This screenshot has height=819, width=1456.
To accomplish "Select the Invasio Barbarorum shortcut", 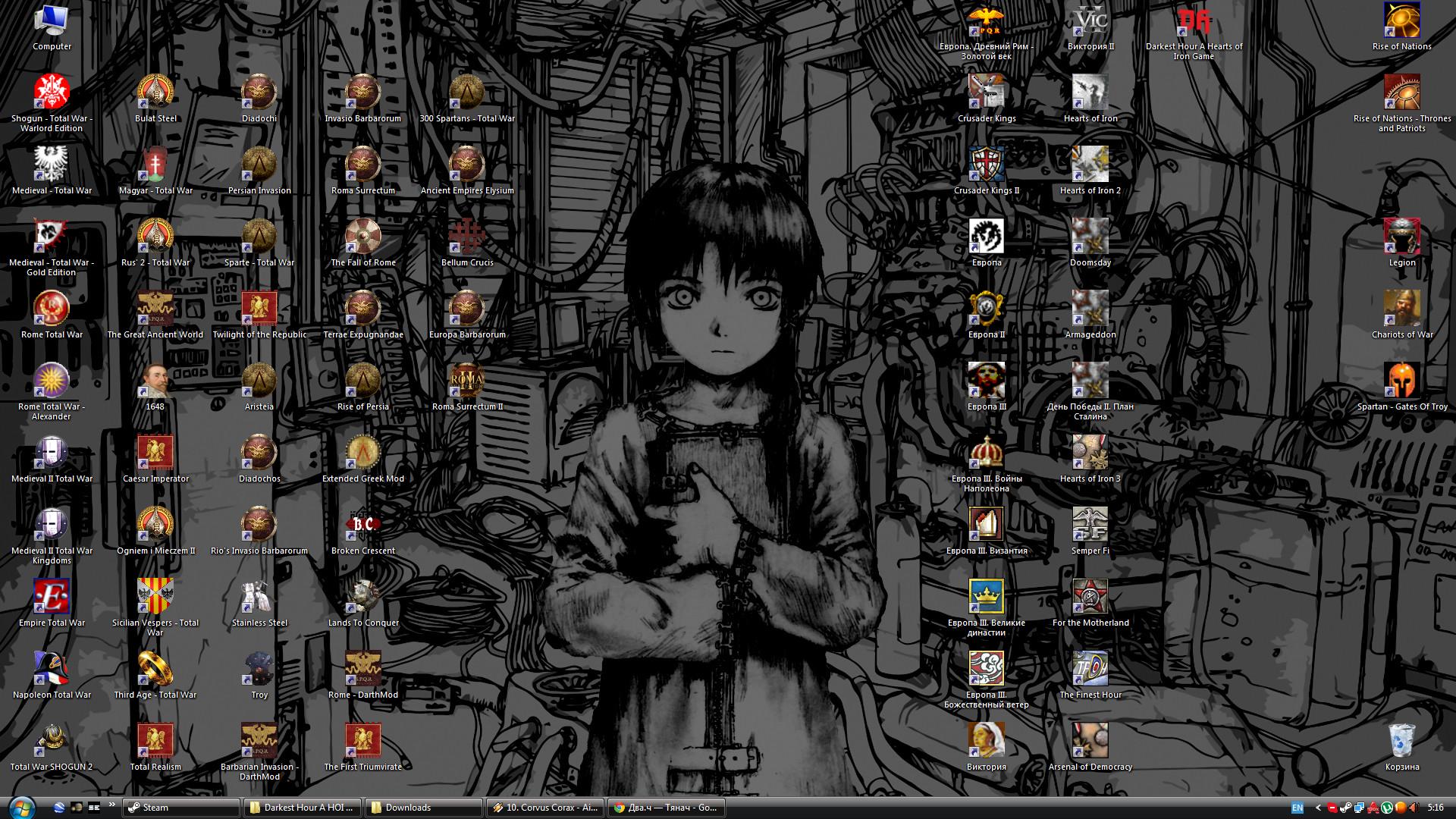I will pyautogui.click(x=362, y=99).
